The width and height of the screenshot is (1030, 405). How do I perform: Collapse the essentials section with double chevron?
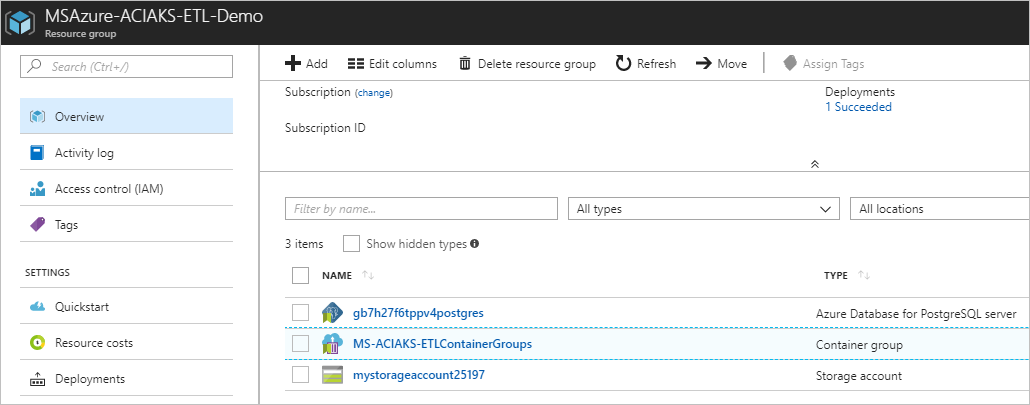(x=815, y=164)
